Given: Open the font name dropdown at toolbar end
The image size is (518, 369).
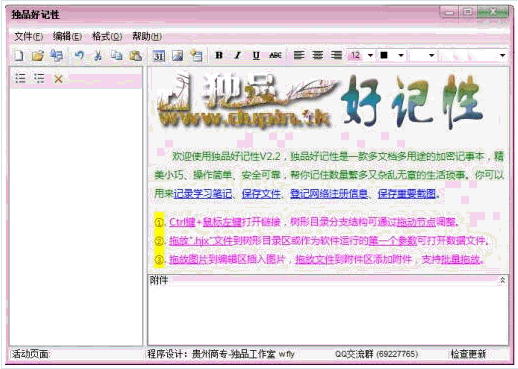Looking at the screenshot, I should [502, 55].
